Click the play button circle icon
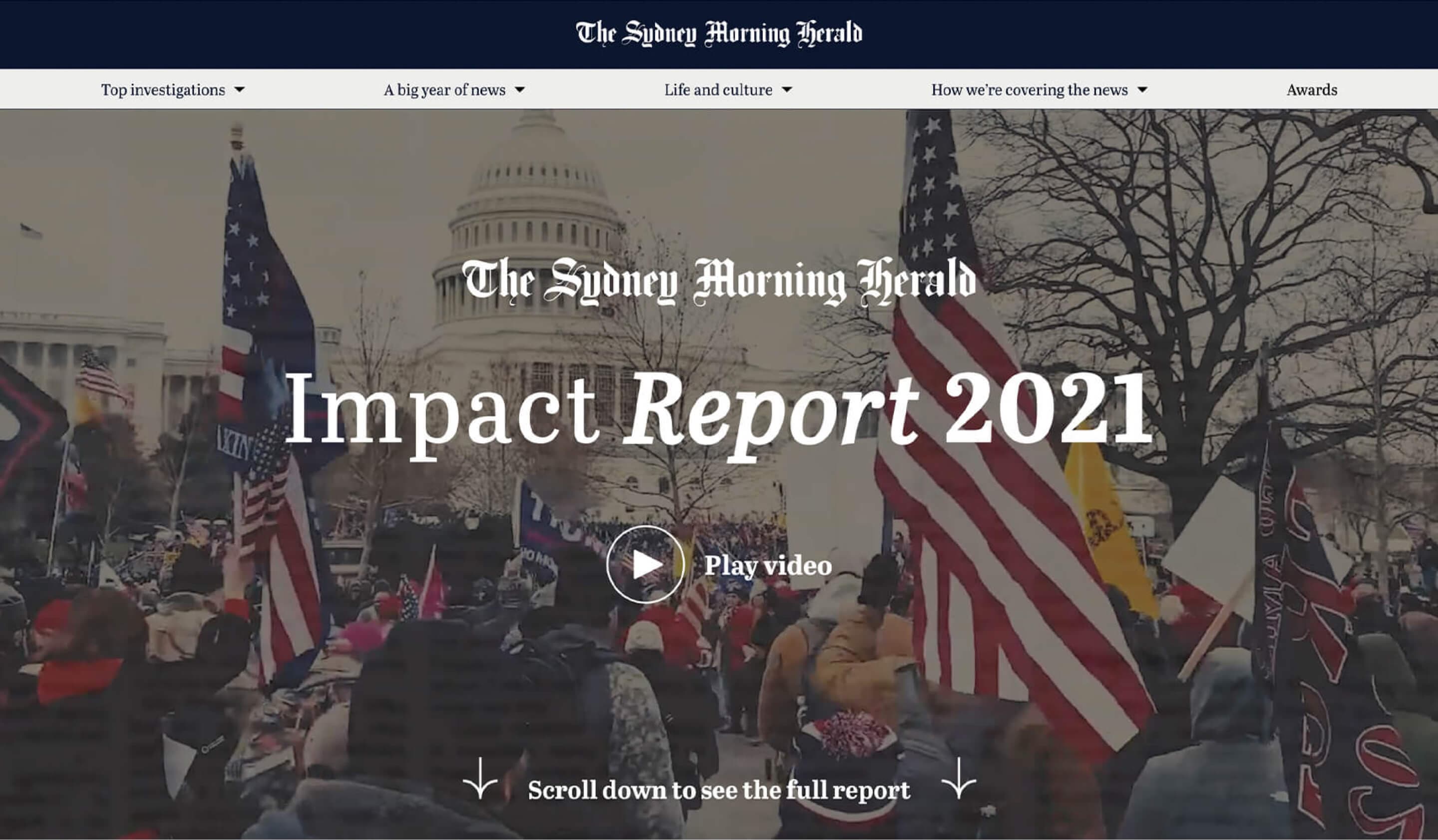Viewport: 1438px width, 840px height. click(645, 564)
